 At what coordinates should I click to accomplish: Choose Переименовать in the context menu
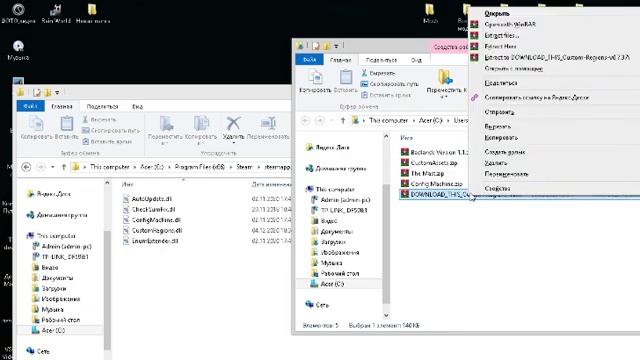click(x=506, y=174)
